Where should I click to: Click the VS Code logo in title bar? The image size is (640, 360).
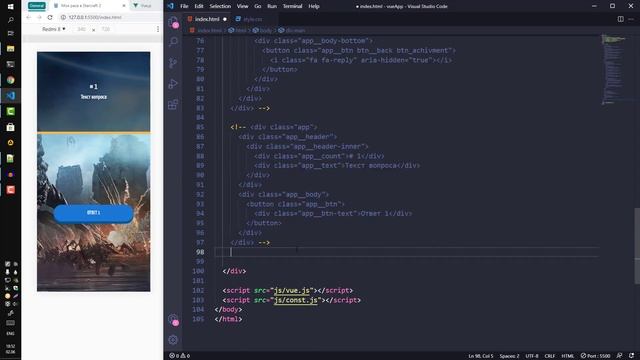[x=171, y=6]
